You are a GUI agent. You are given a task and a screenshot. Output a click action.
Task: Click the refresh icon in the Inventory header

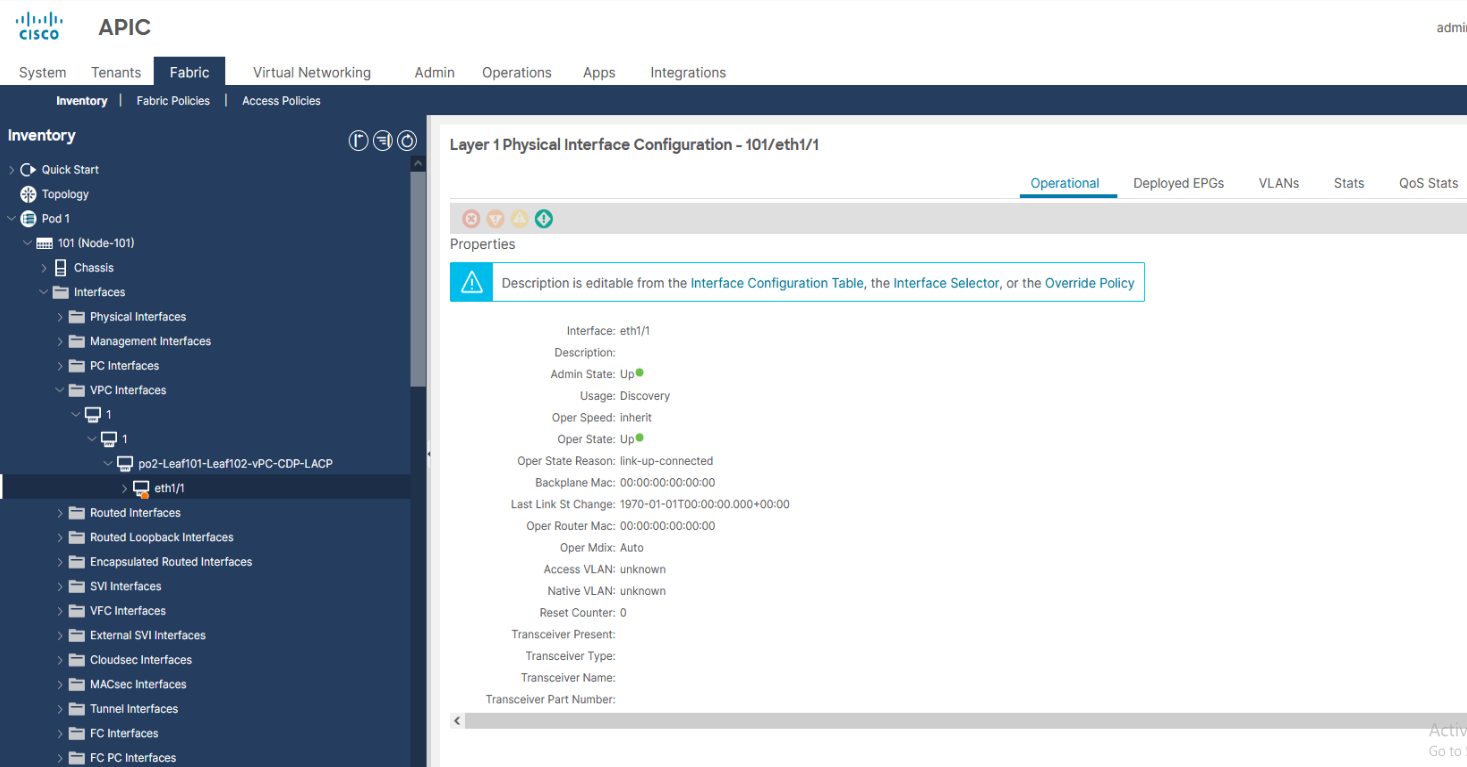pos(407,141)
